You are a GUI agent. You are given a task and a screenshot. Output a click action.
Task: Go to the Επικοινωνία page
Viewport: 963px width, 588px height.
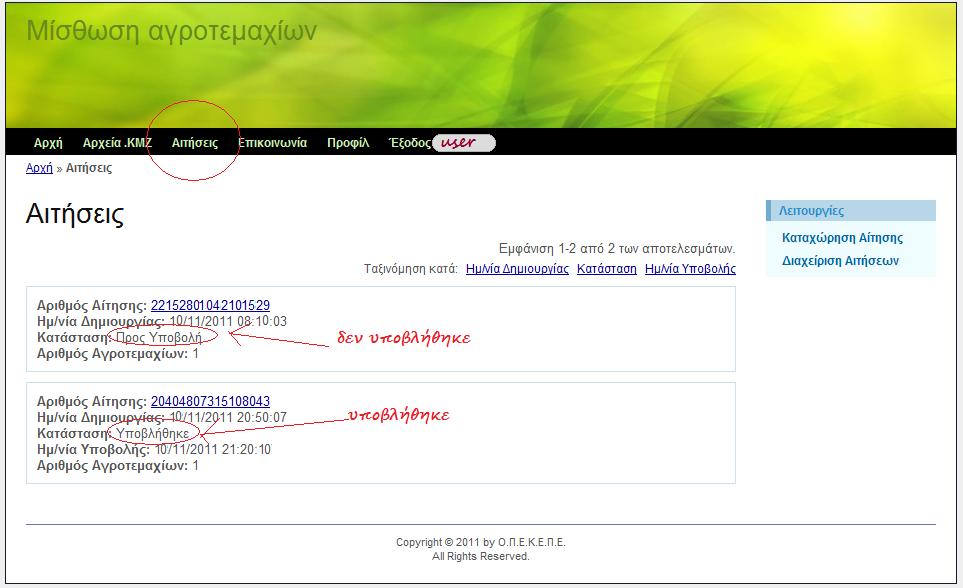click(x=272, y=143)
